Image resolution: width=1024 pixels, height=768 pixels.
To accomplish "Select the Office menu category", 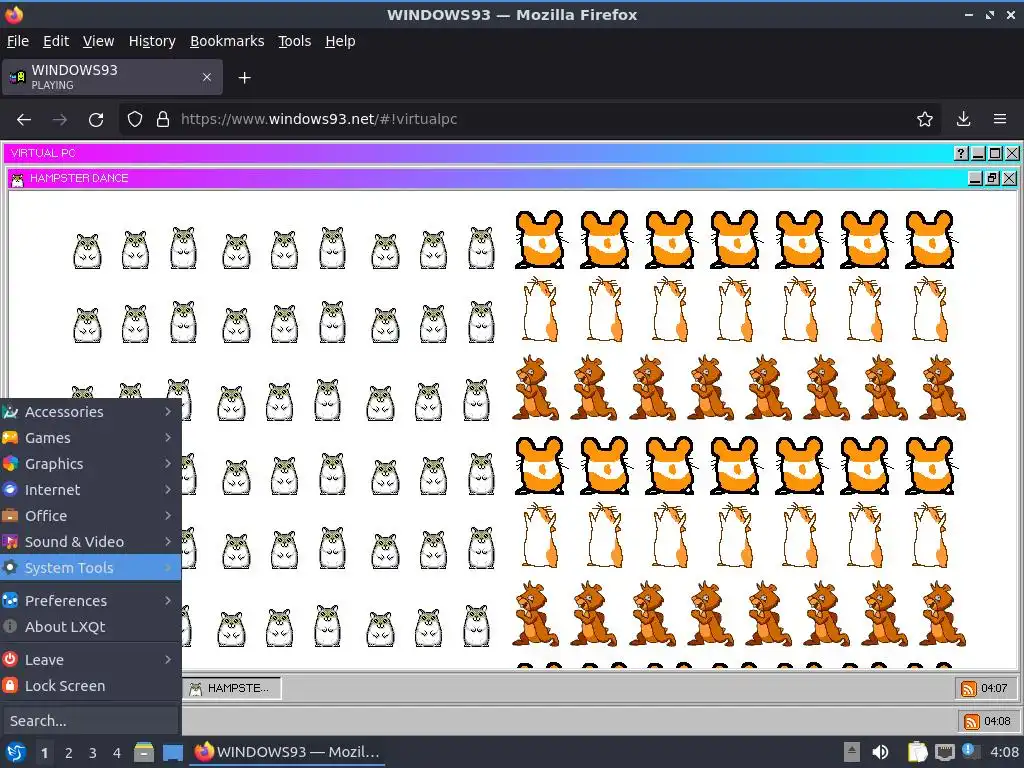I will [x=90, y=516].
